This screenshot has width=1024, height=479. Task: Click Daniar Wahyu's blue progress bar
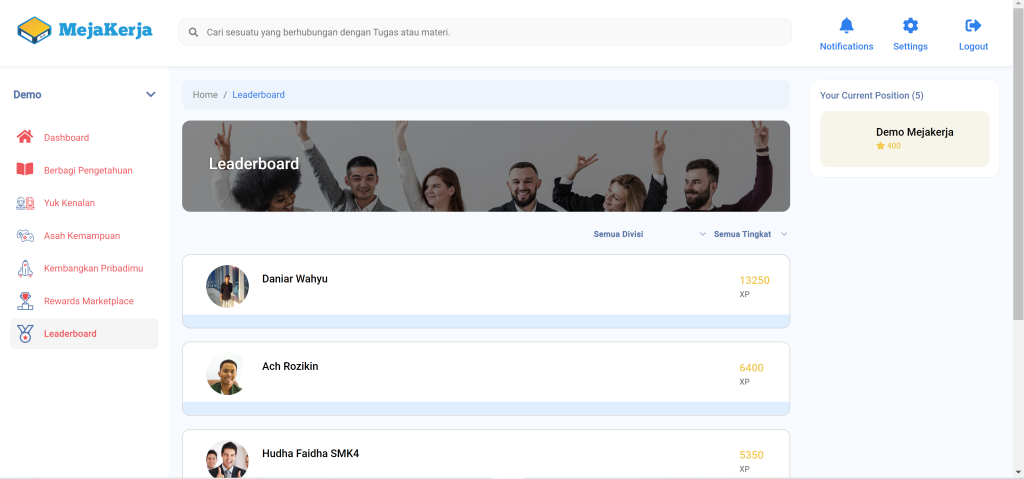[486, 321]
